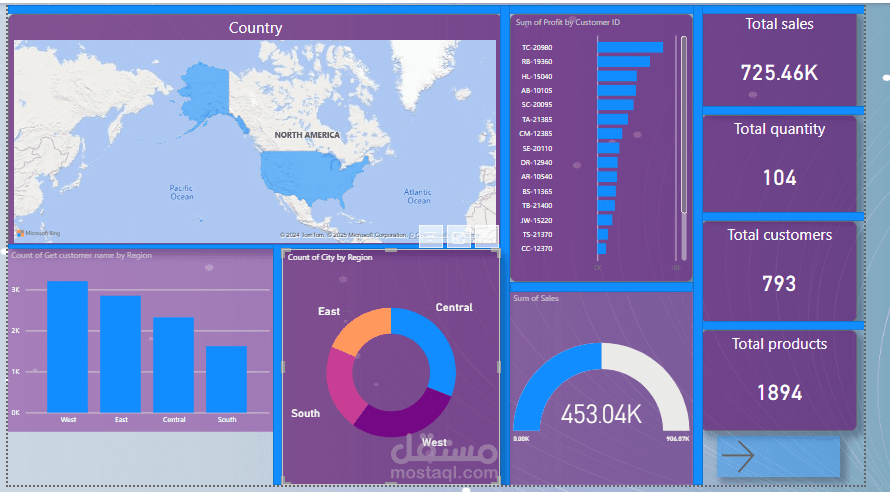Select the South bar in customer name chart
The height and width of the screenshot is (492, 890).
coord(226,379)
